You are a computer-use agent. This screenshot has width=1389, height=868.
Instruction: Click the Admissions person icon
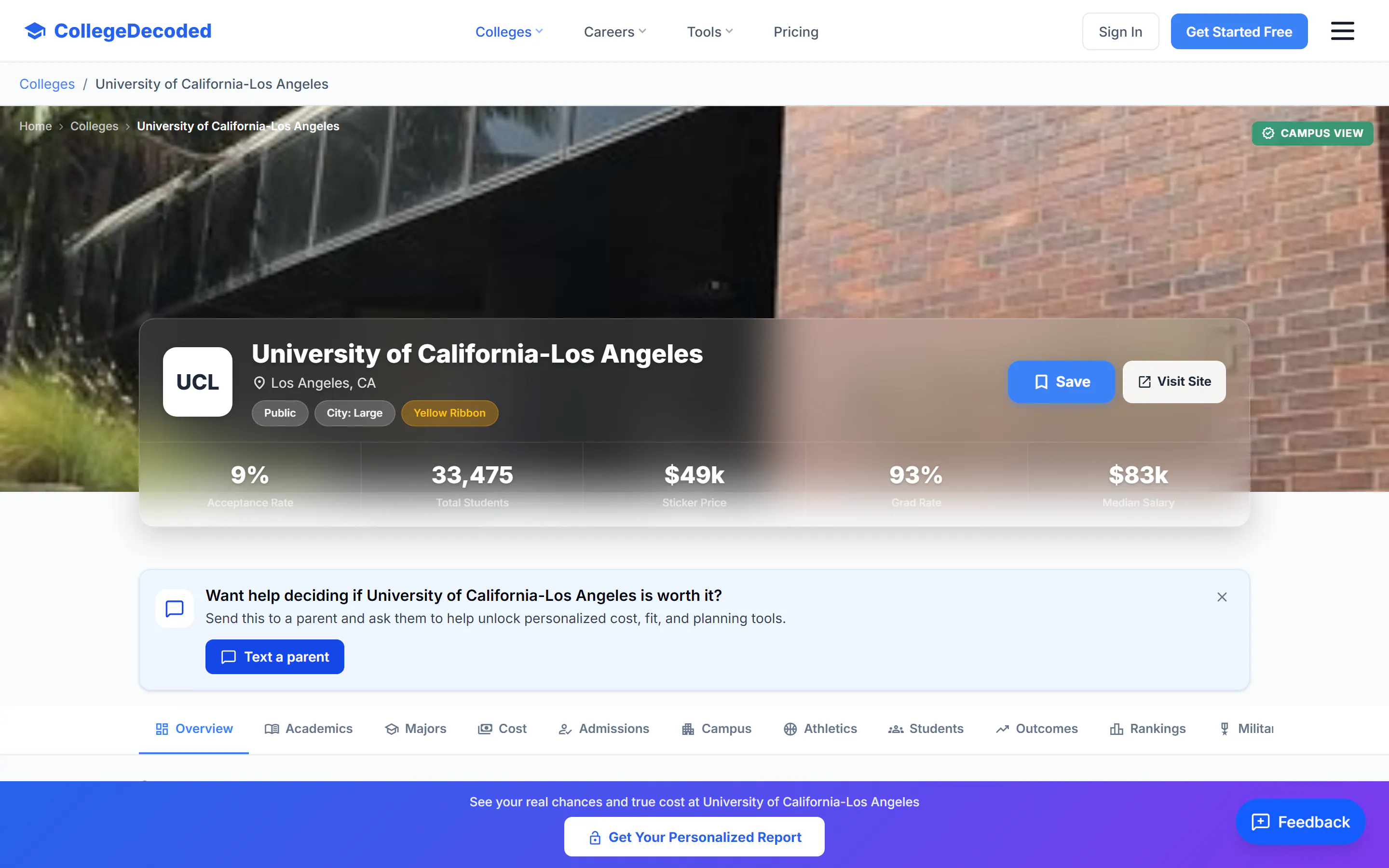pyautogui.click(x=565, y=729)
